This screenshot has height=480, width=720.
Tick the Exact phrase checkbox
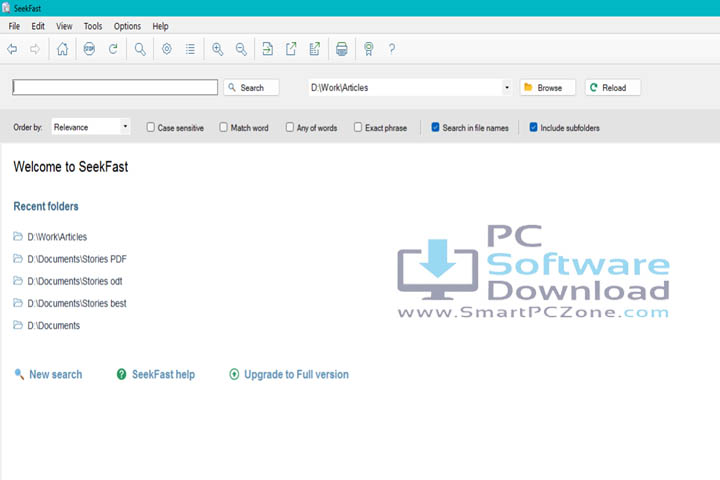click(358, 127)
